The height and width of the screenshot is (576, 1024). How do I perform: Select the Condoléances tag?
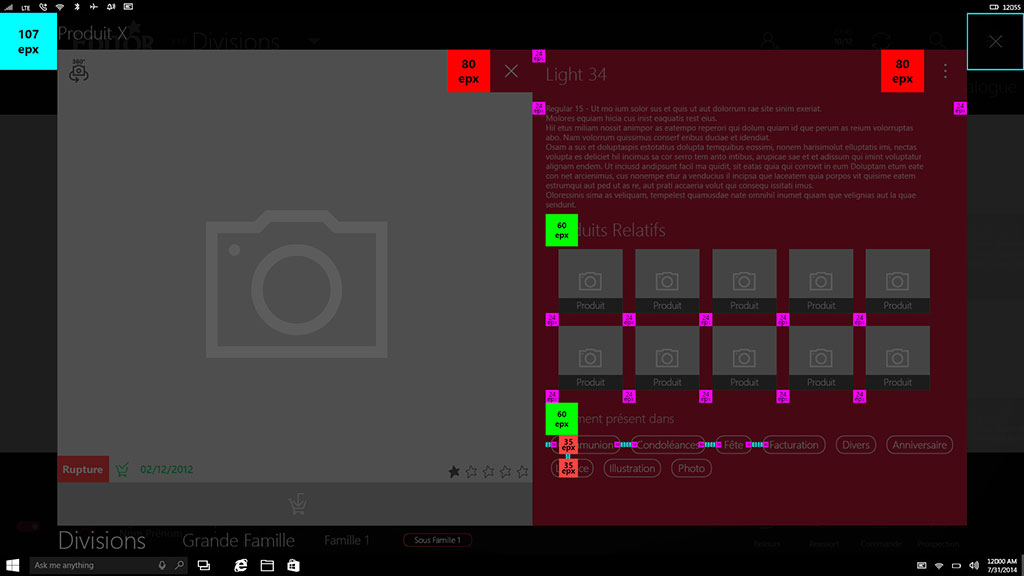coord(667,445)
